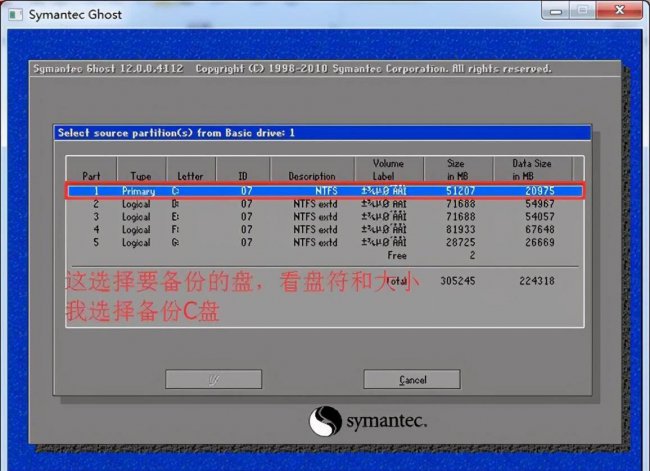This screenshot has height=471, width=650.
Task: Click the data size value 54967
Action: click(540, 204)
